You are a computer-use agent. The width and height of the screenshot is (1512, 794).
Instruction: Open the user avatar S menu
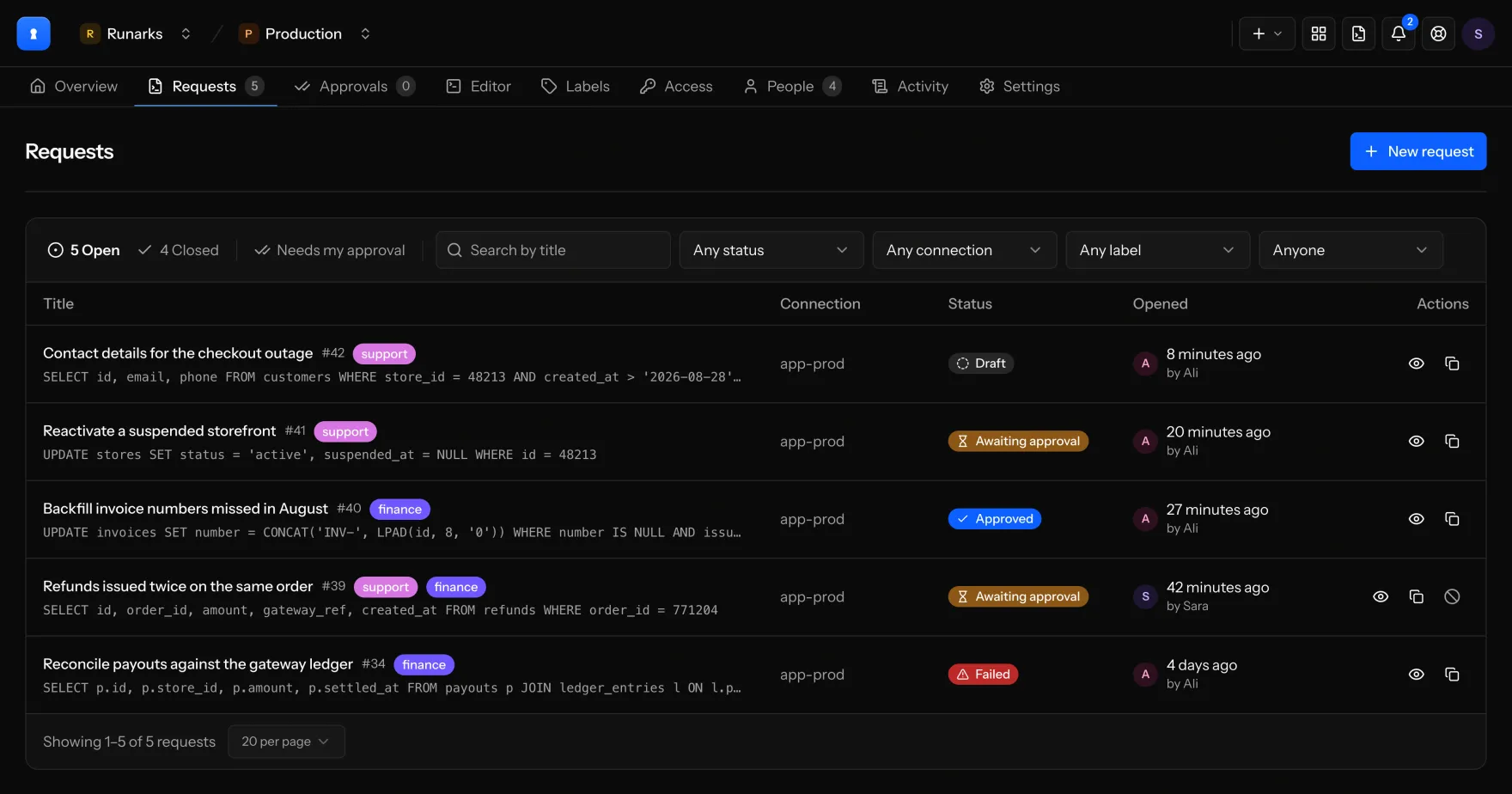[1478, 34]
